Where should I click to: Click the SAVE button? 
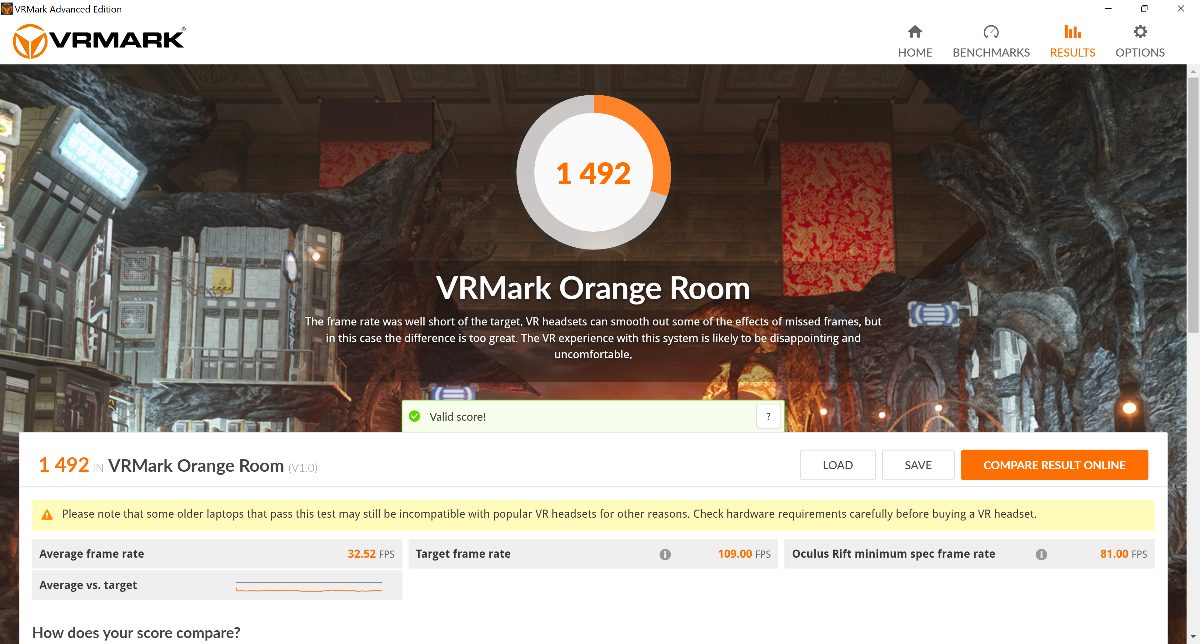(918, 465)
